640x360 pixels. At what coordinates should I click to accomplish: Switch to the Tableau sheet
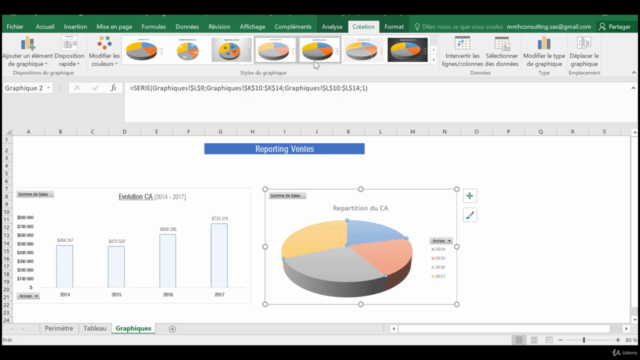[95, 329]
